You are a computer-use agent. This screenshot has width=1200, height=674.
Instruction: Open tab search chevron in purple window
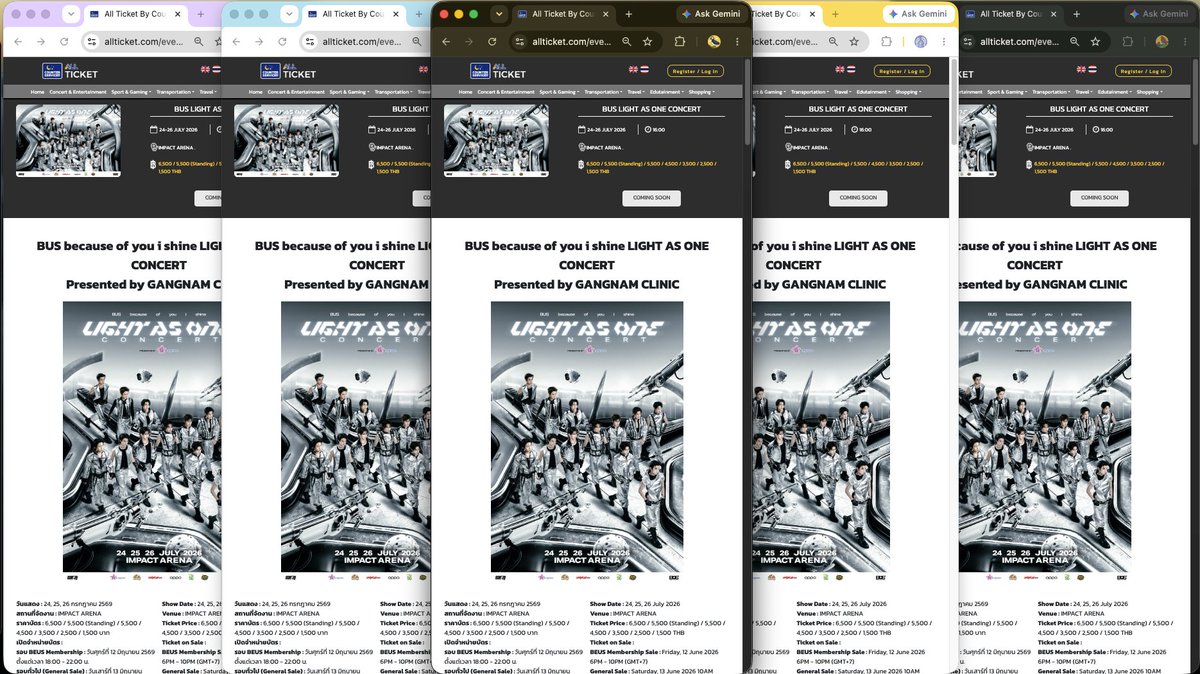[70, 14]
